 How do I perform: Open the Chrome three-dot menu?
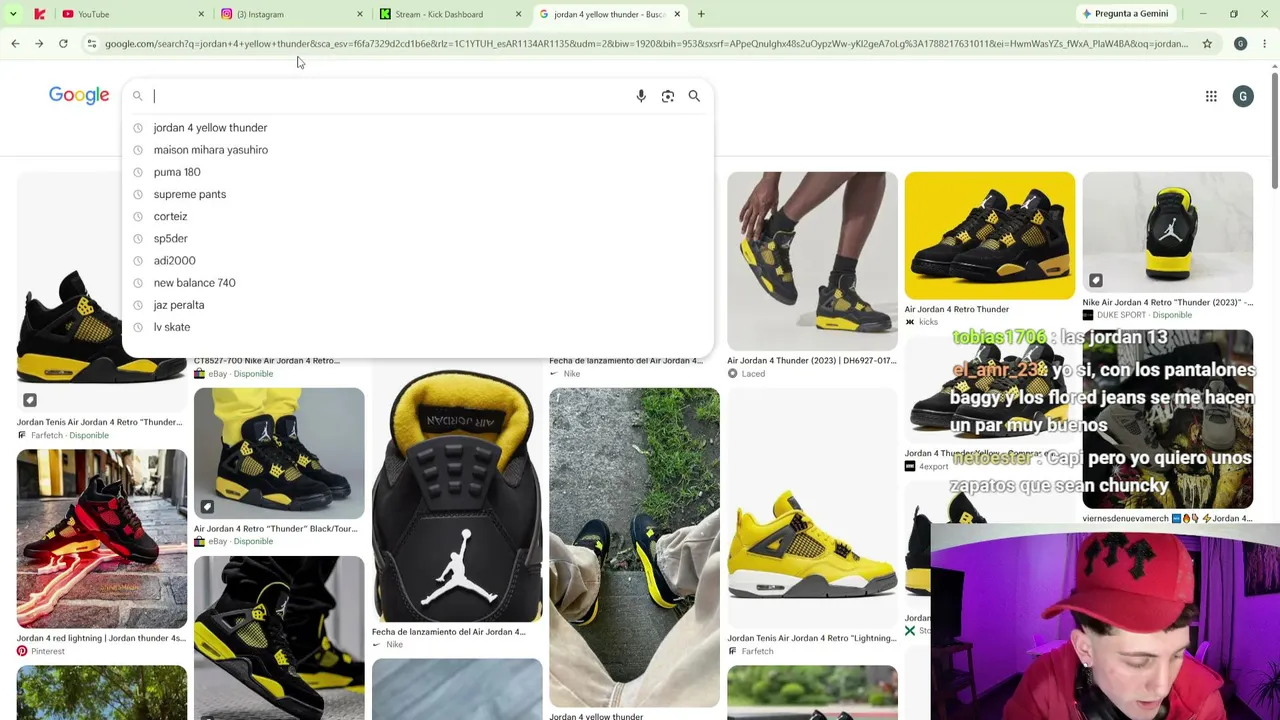click(1264, 44)
